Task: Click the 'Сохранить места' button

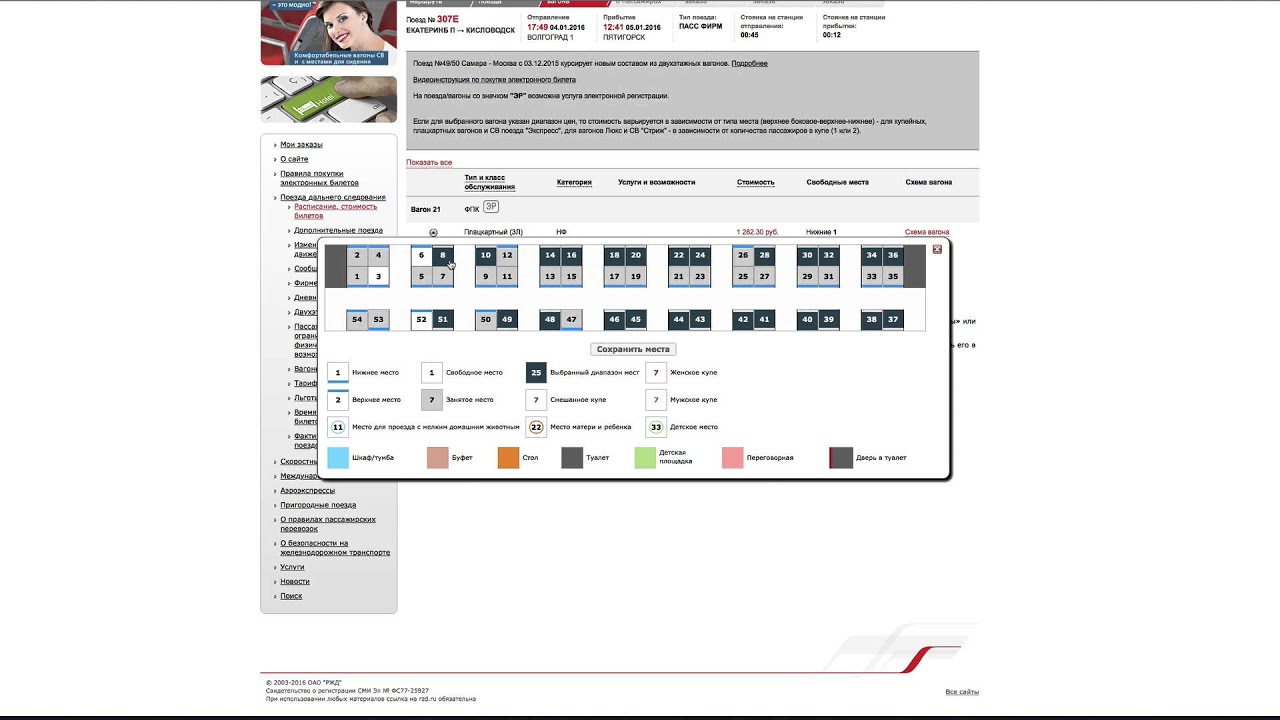Action: [633, 349]
